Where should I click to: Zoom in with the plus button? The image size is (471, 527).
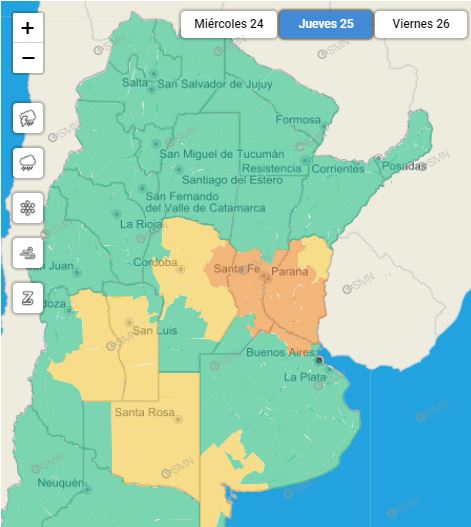coord(28,28)
